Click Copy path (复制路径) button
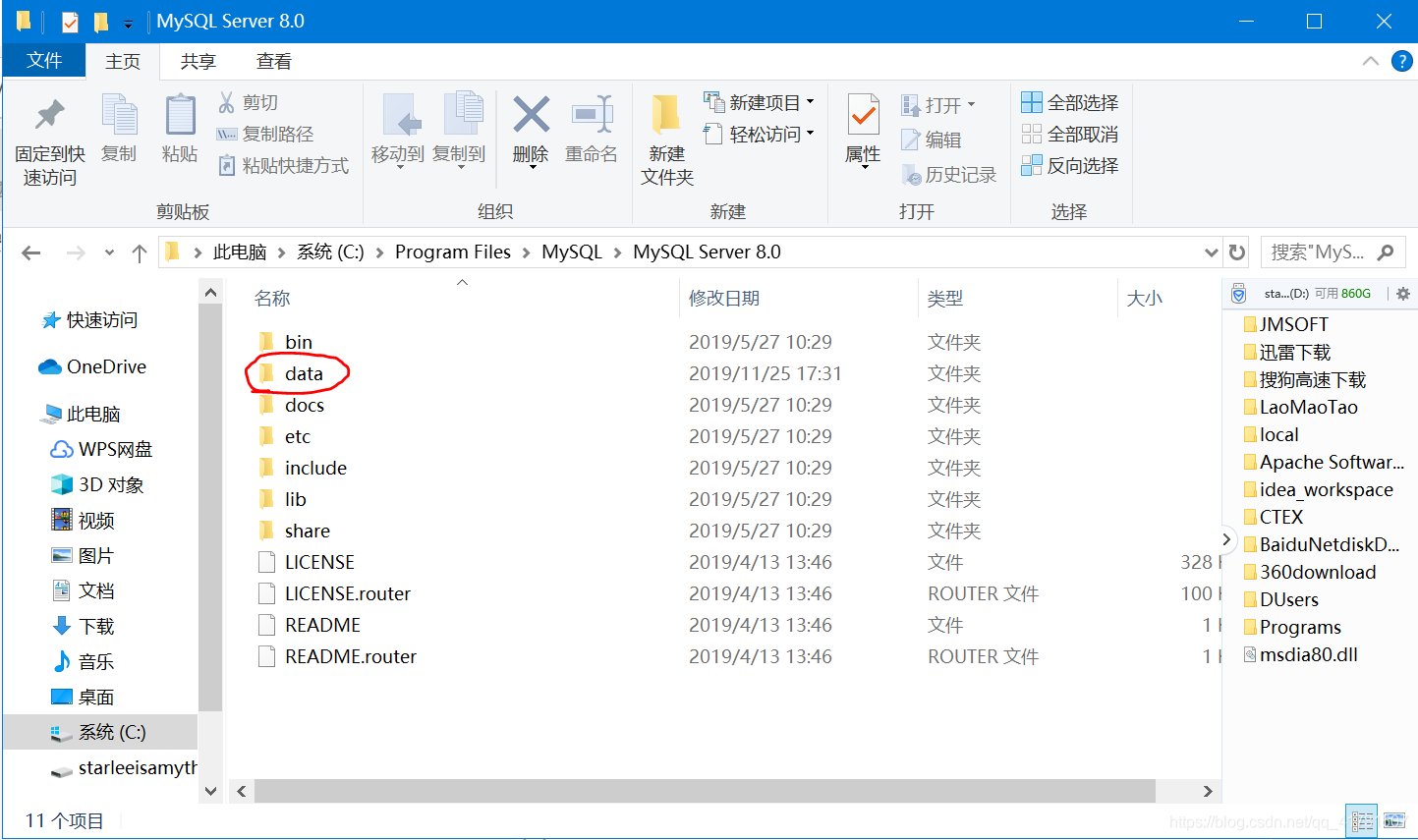This screenshot has width=1418, height=840. 265,134
